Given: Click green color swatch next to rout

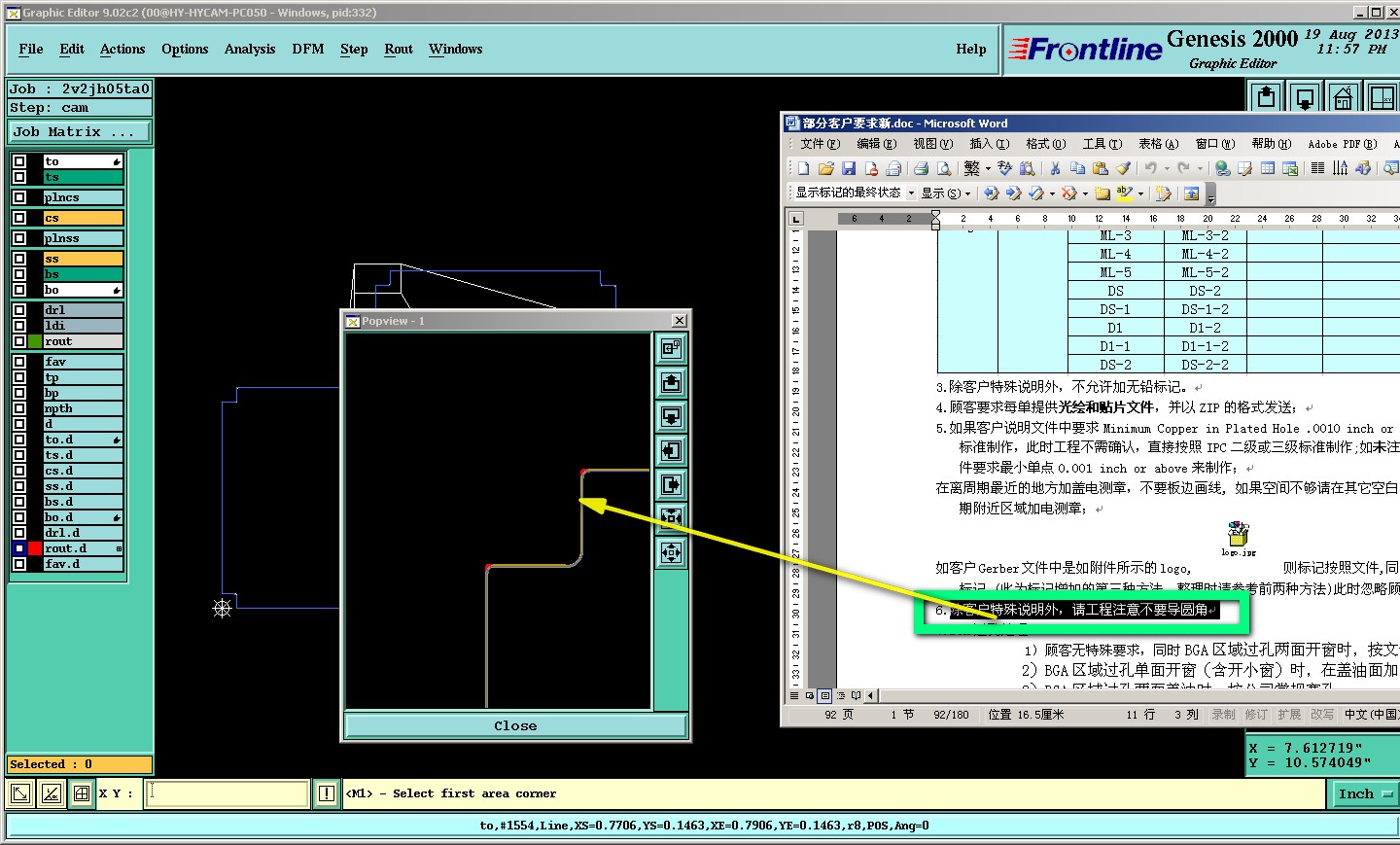Looking at the screenshot, I should (35, 341).
